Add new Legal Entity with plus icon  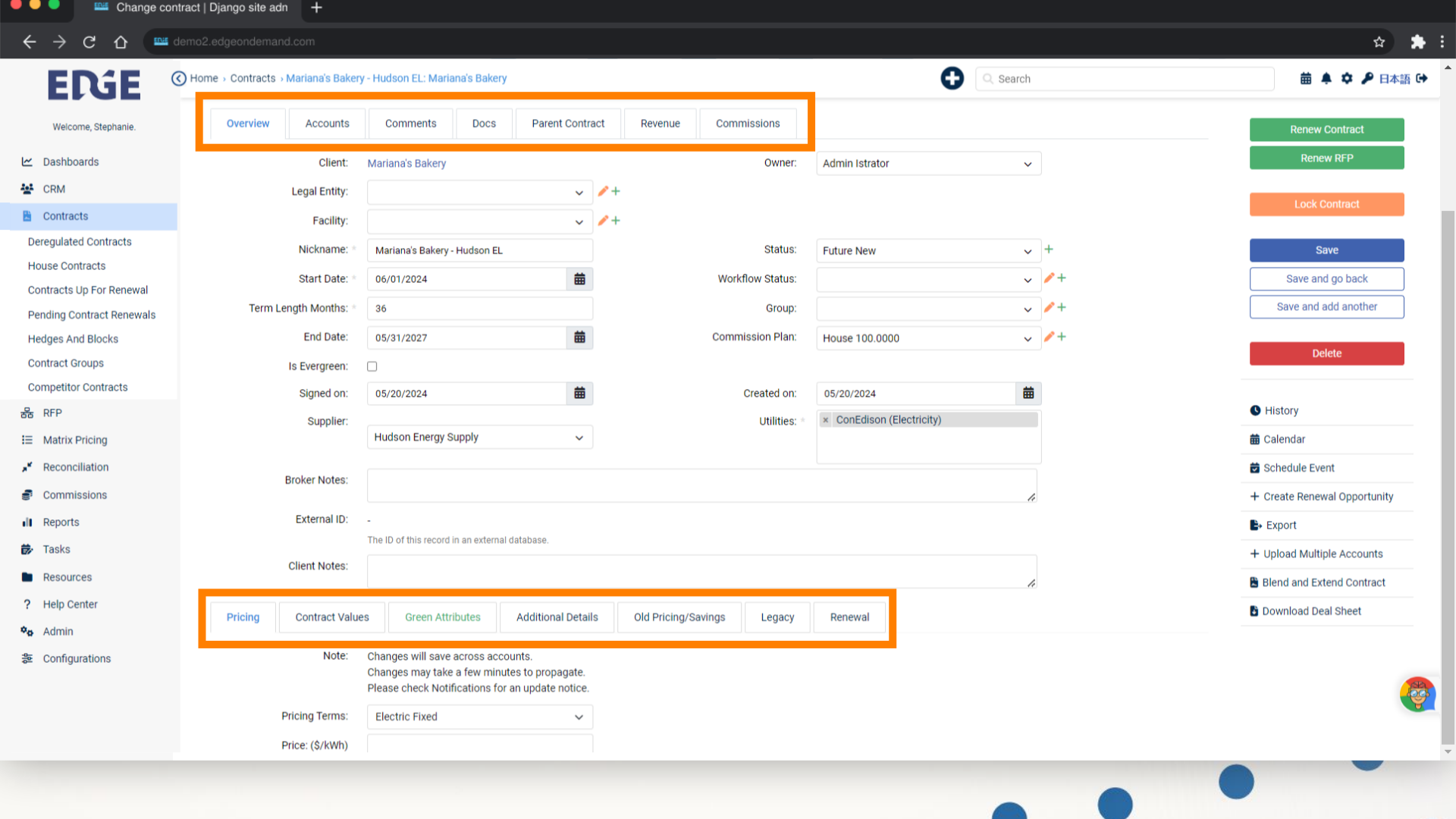(x=616, y=191)
